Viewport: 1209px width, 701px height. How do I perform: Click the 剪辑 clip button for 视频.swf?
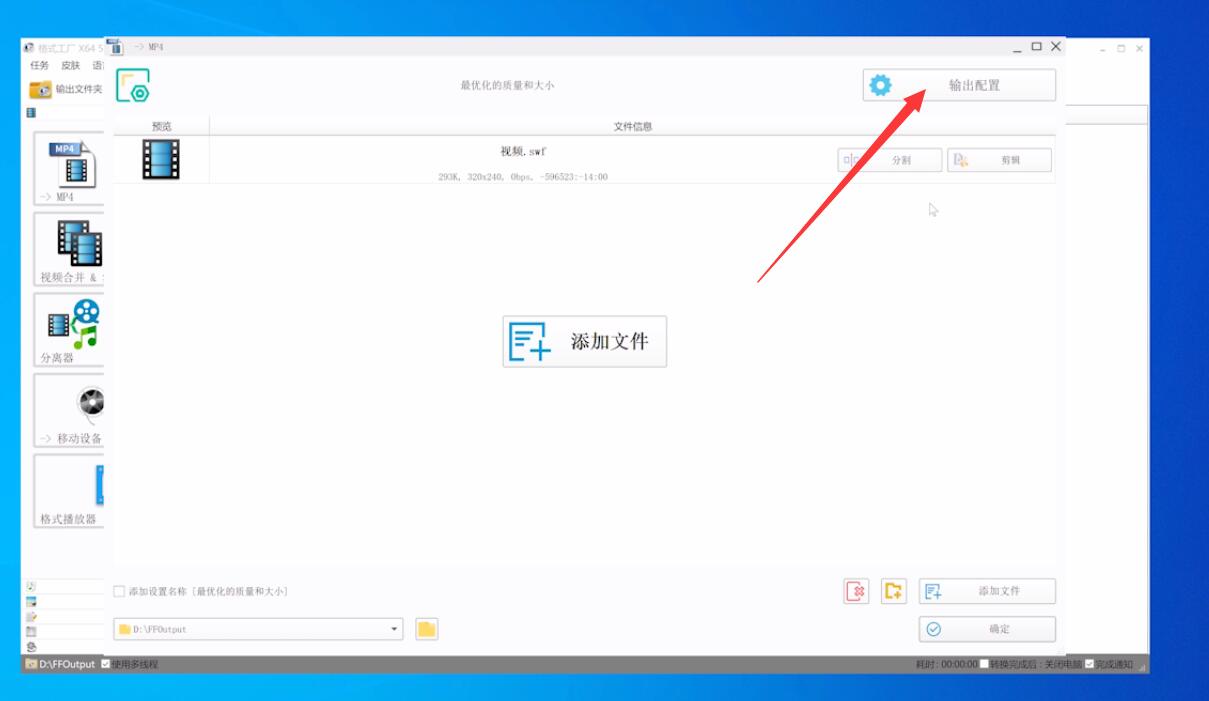(999, 160)
